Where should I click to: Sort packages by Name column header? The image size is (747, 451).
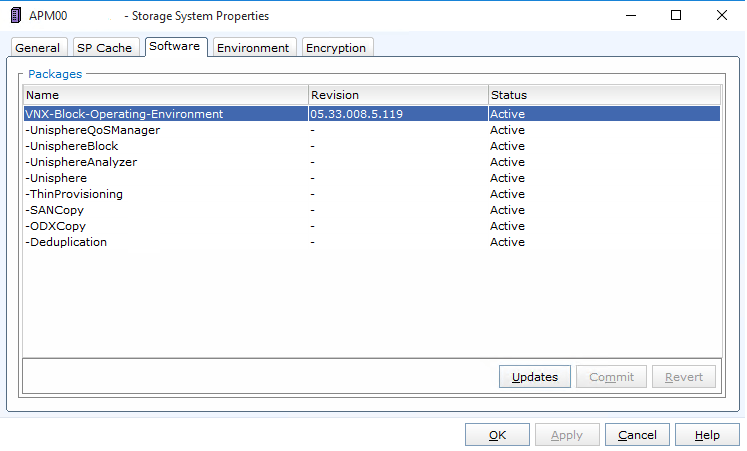click(165, 95)
